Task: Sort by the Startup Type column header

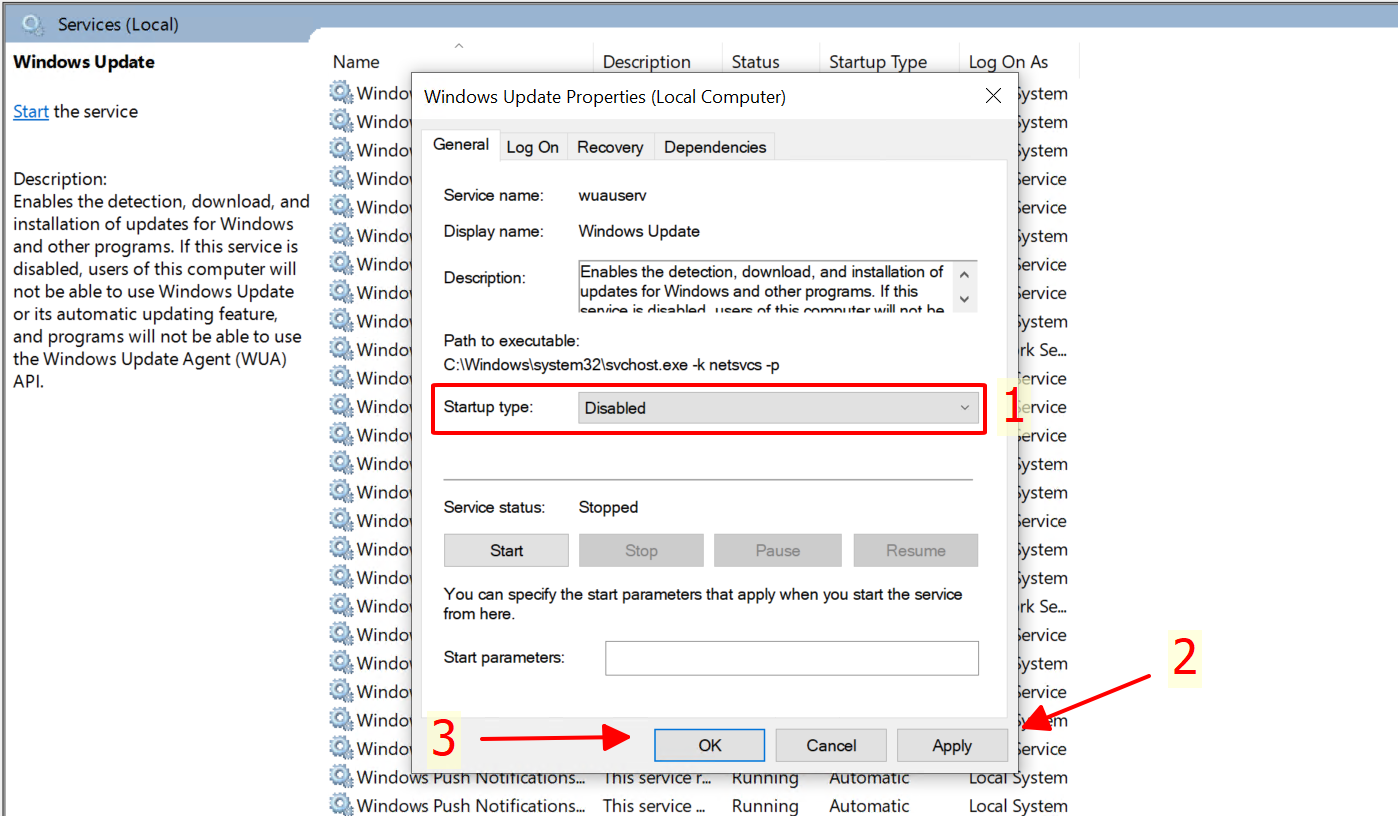Action: click(x=877, y=62)
